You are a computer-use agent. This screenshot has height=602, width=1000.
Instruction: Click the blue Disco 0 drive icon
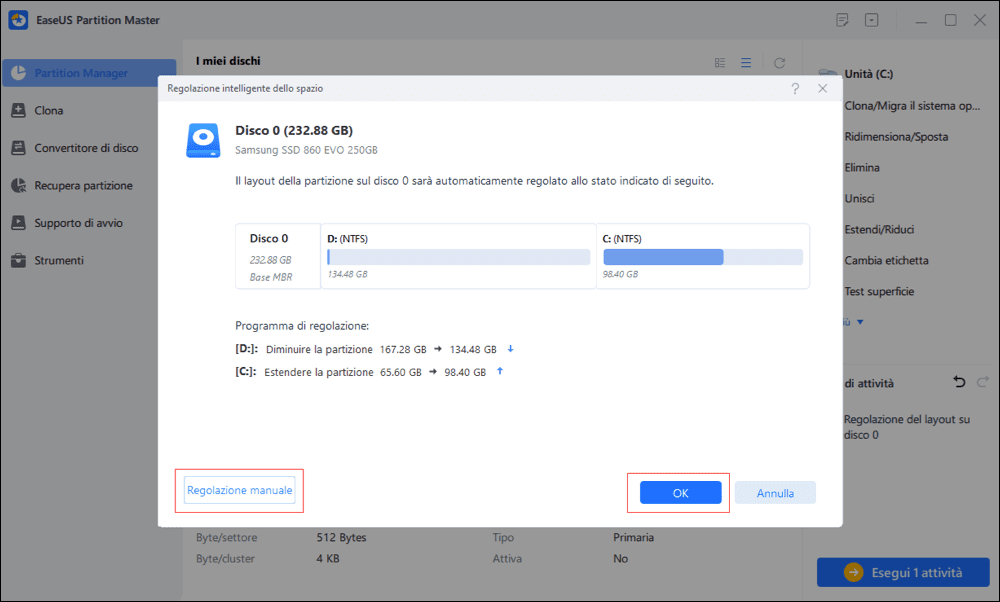[x=203, y=140]
